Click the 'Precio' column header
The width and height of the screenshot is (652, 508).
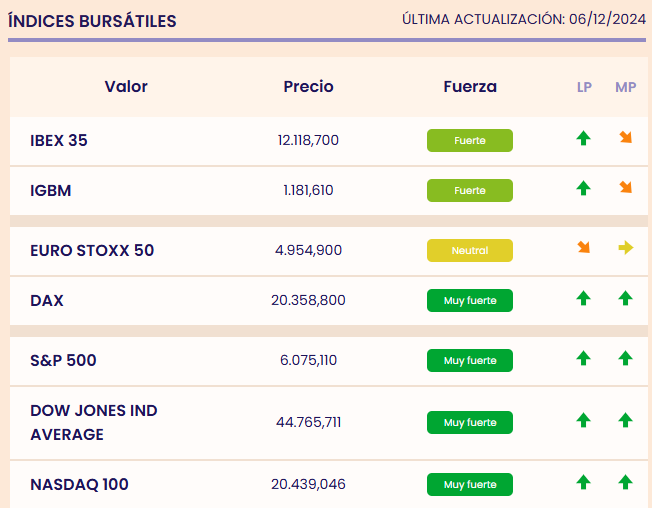[308, 87]
